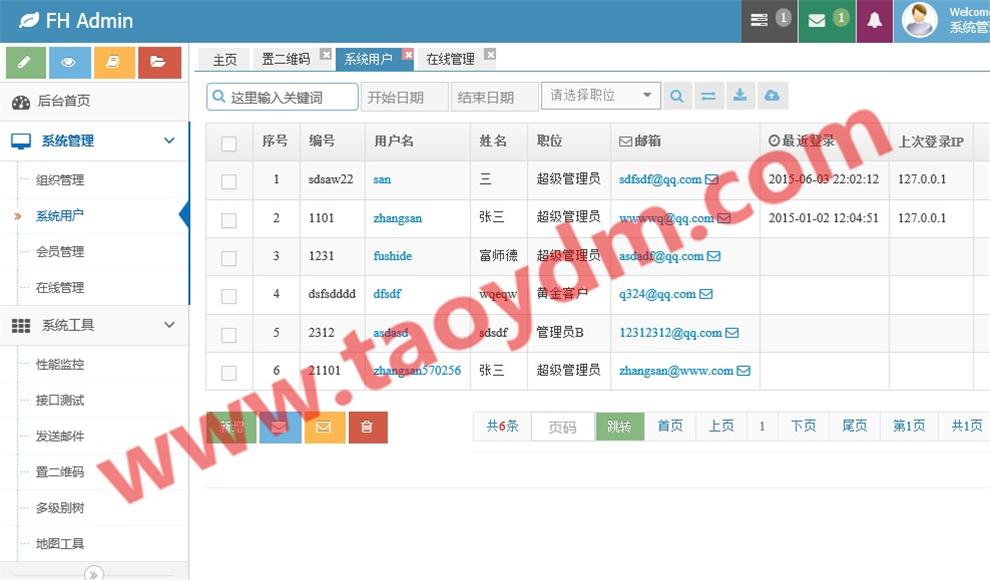Click the swap arrows button in toolbar
The height and width of the screenshot is (580, 990).
coord(708,96)
